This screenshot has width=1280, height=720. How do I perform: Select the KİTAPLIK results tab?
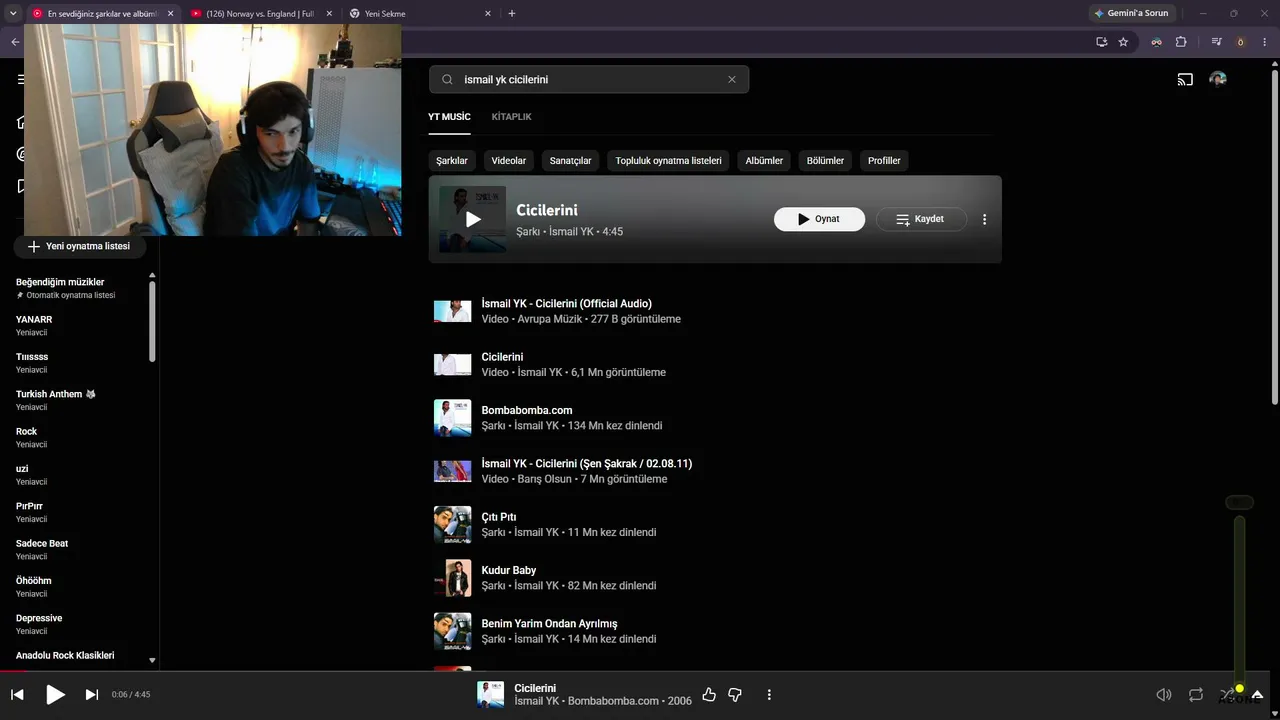[511, 117]
